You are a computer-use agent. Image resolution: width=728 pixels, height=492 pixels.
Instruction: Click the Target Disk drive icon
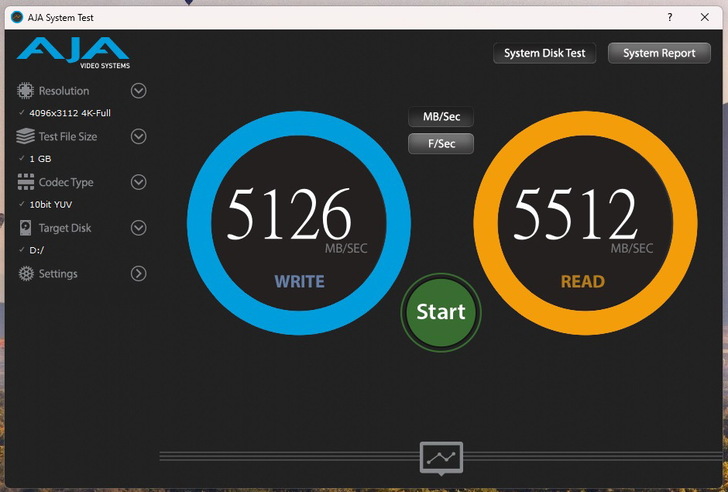pyautogui.click(x=26, y=228)
